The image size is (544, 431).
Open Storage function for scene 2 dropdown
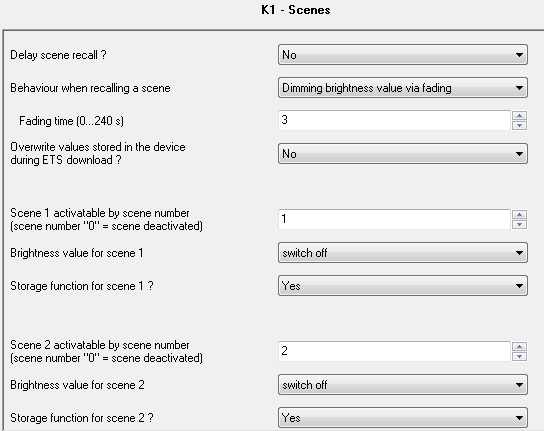[x=403, y=417]
